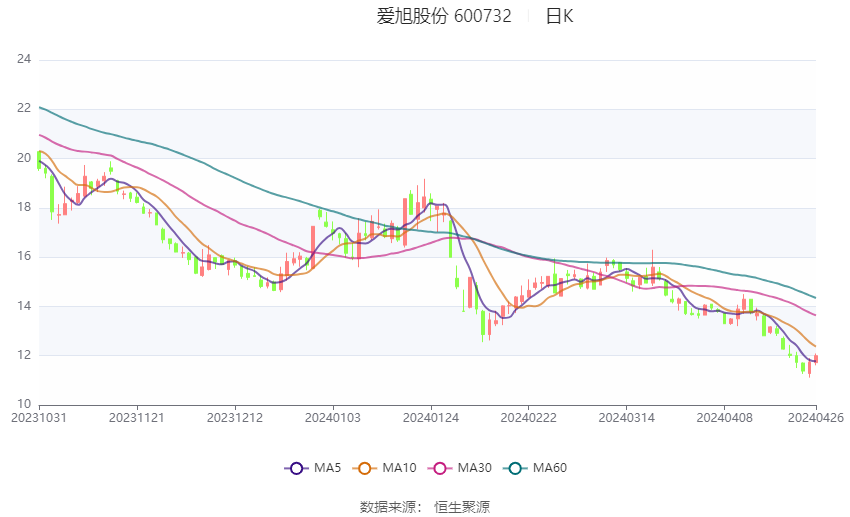Click the data source text 恒生聚源
Image resolution: width=850 pixels, height=517 pixels.
pyautogui.click(x=462, y=507)
